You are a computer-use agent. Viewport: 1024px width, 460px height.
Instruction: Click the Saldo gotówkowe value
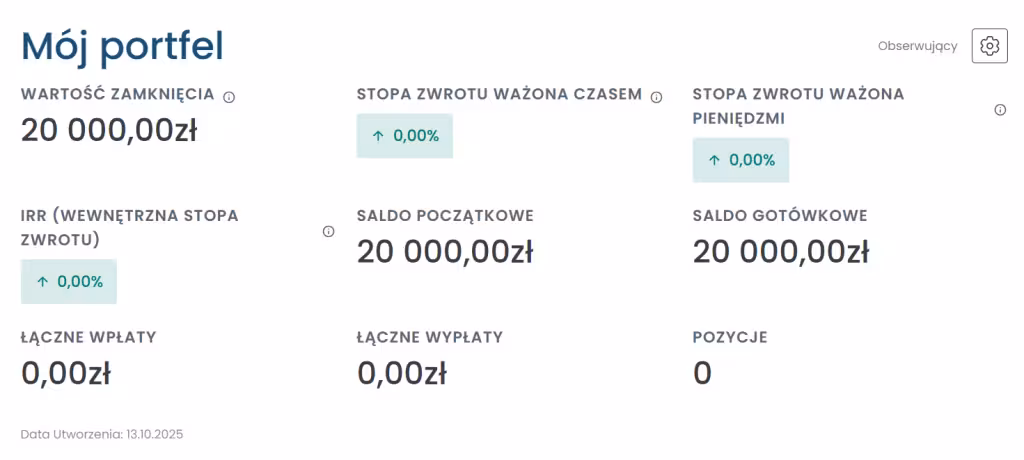point(781,252)
